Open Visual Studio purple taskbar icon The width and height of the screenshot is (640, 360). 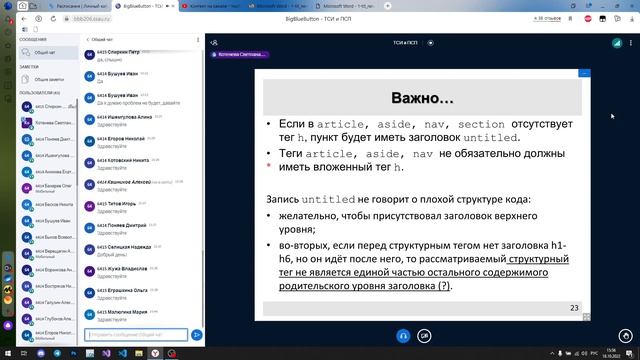coord(106,353)
